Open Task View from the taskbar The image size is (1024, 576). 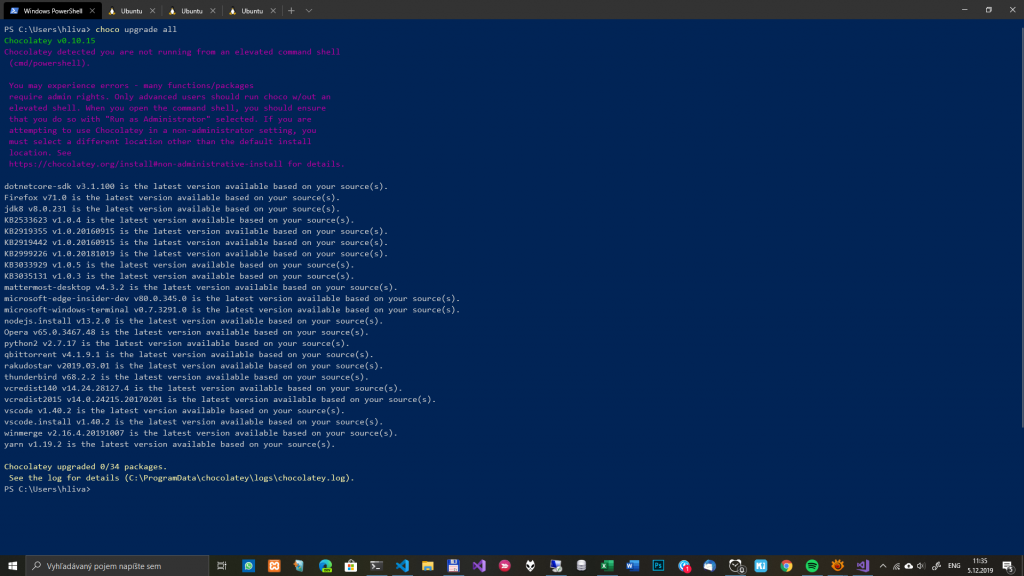tap(222, 566)
